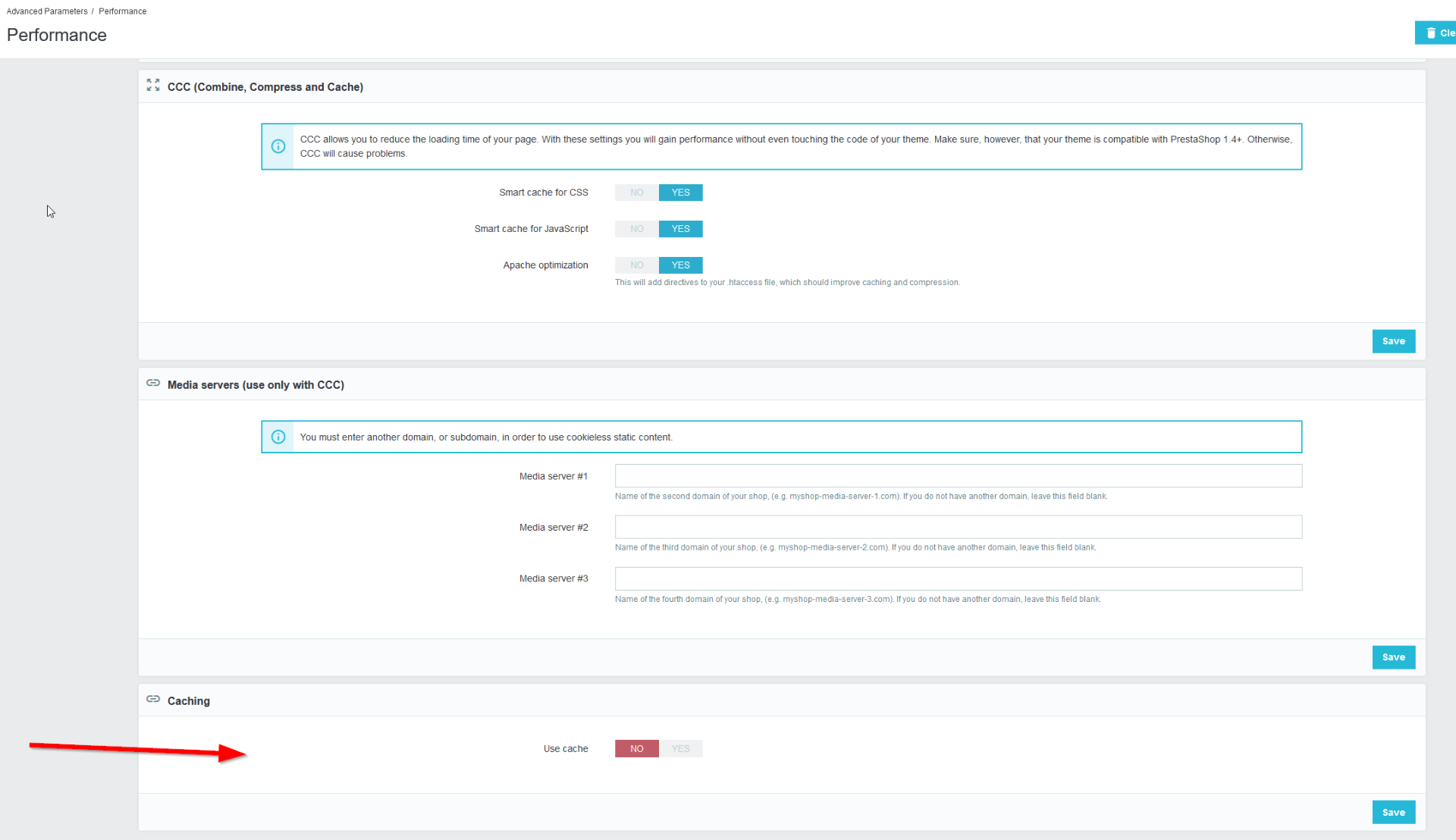1456x840 pixels.
Task: Click the Caching section link icon
Action: tap(153, 700)
